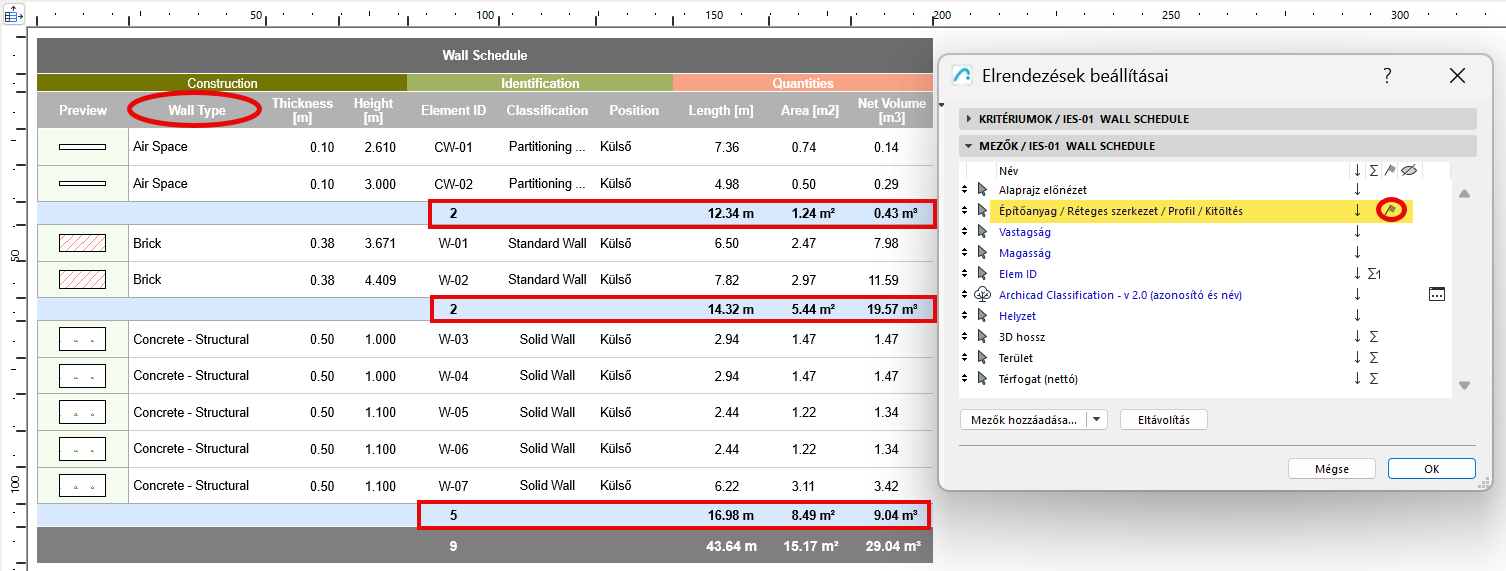Screen dimensions: 1506x571
Task: Open the Archicad Classification options button
Action: coord(1437,295)
